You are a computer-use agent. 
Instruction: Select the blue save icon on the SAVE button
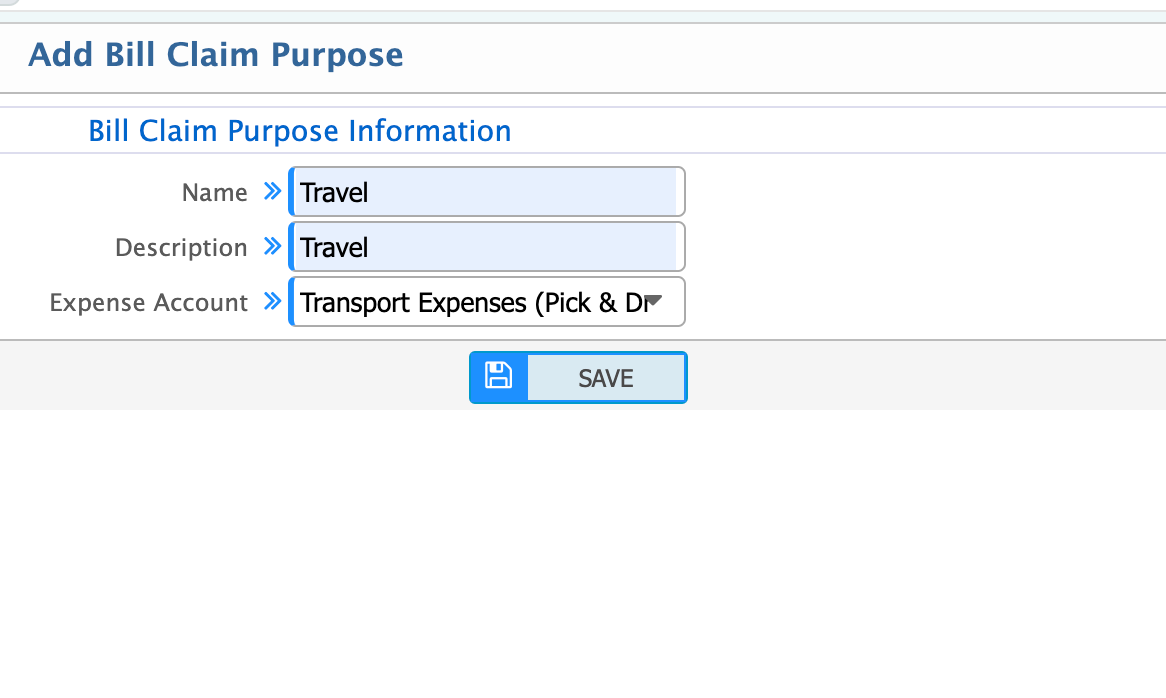(498, 377)
